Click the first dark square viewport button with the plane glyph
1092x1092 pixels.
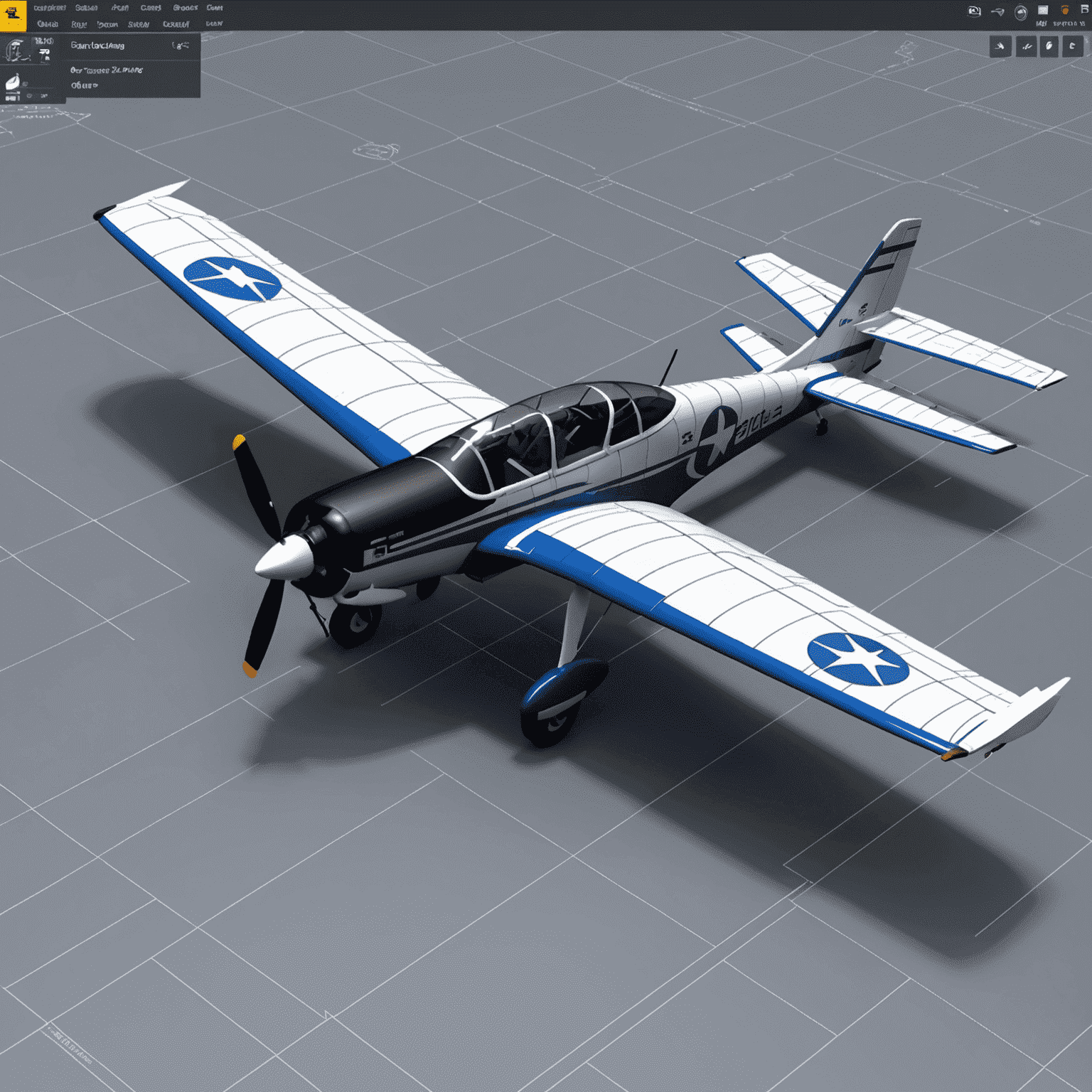tap(1000, 47)
